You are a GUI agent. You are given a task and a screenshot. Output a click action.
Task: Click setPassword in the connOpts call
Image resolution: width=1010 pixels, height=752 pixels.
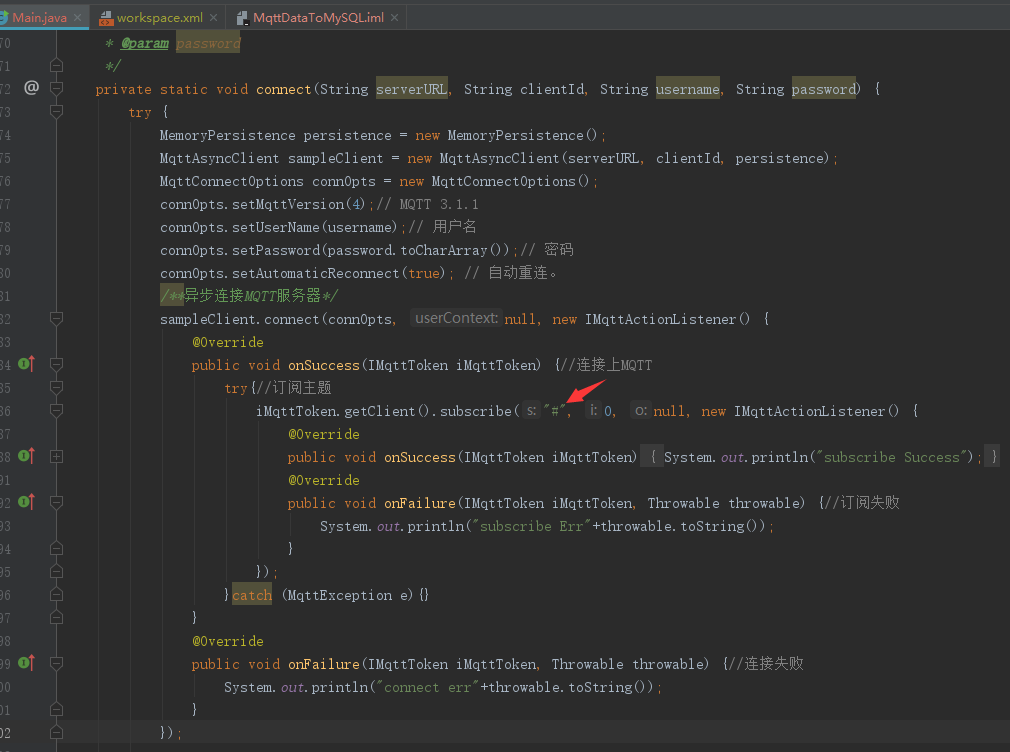coord(276,250)
